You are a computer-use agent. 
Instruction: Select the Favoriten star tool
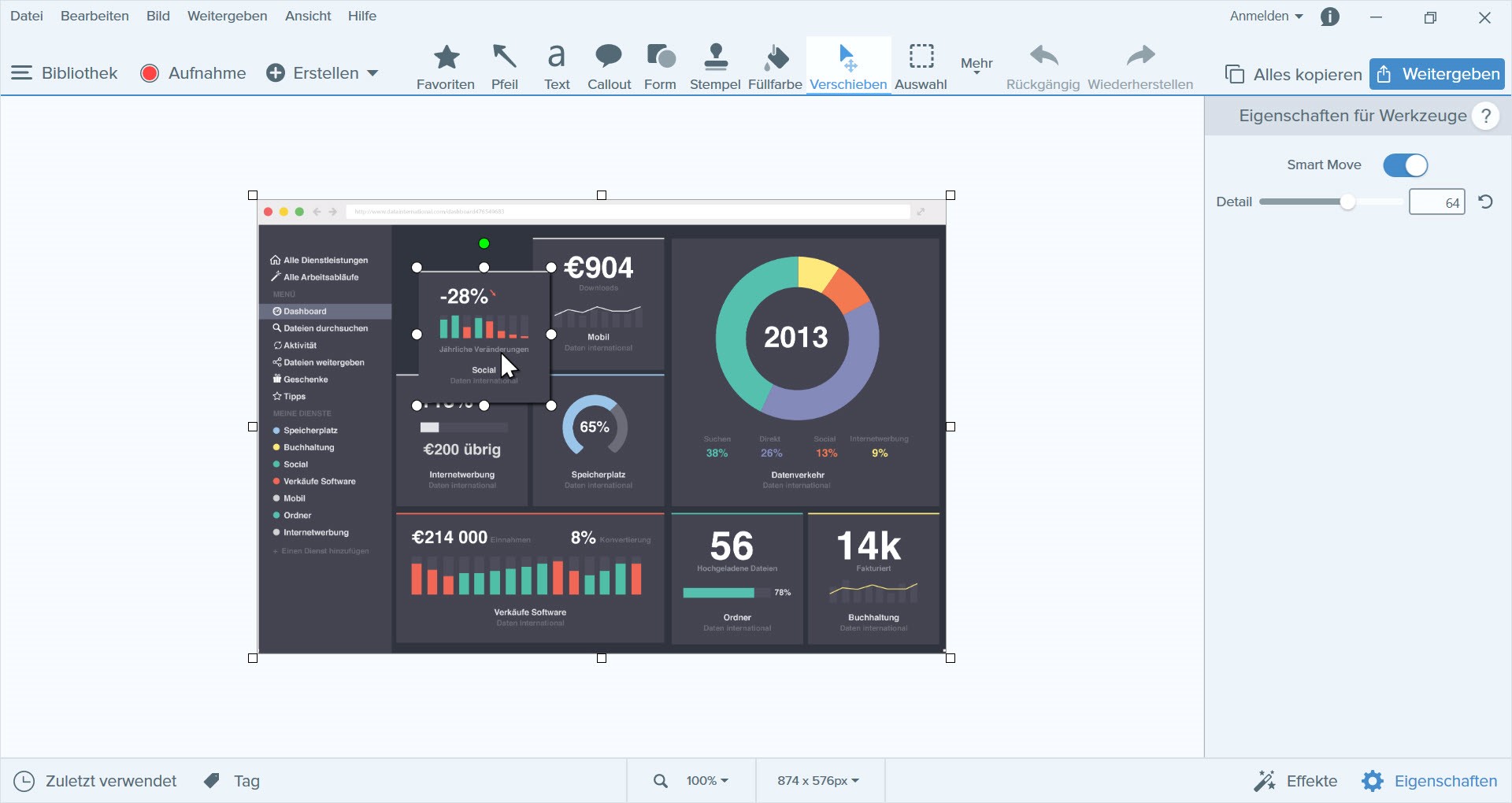click(x=446, y=67)
